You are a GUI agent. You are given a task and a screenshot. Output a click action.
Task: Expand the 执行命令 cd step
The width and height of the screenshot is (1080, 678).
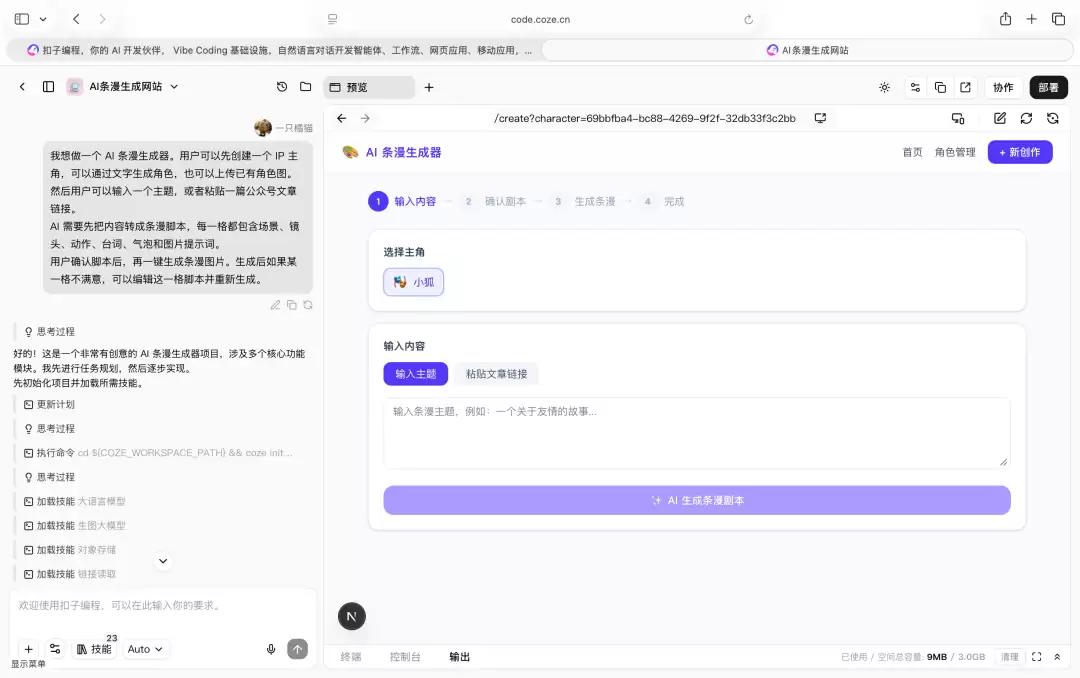[158, 453]
